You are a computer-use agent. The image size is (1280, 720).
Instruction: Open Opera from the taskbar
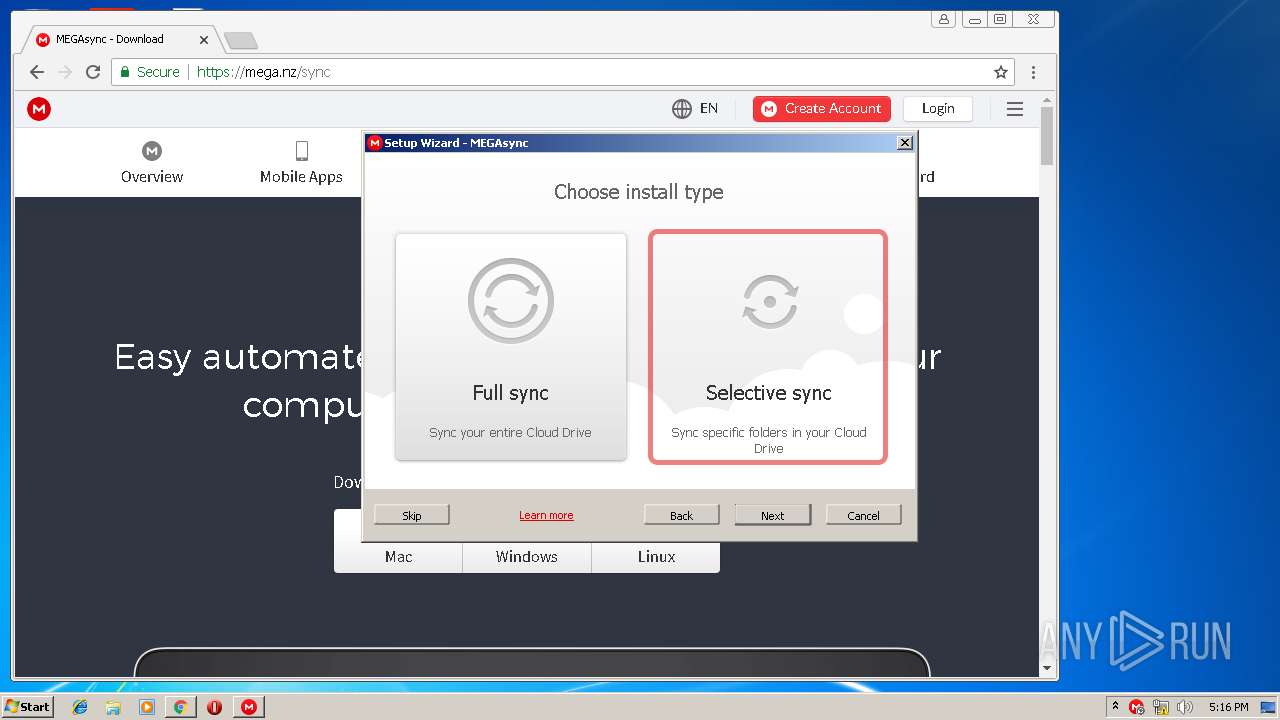pyautogui.click(x=214, y=707)
